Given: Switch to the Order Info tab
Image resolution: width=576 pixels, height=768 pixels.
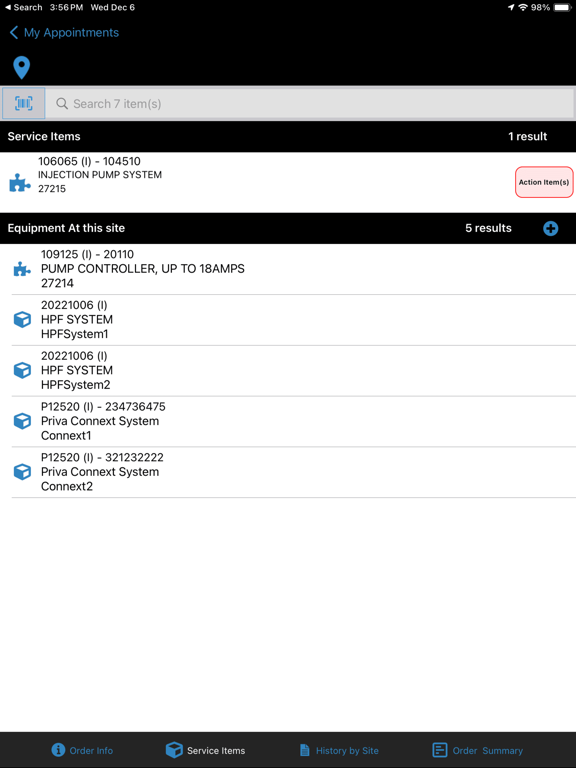Looking at the screenshot, I should [82, 750].
